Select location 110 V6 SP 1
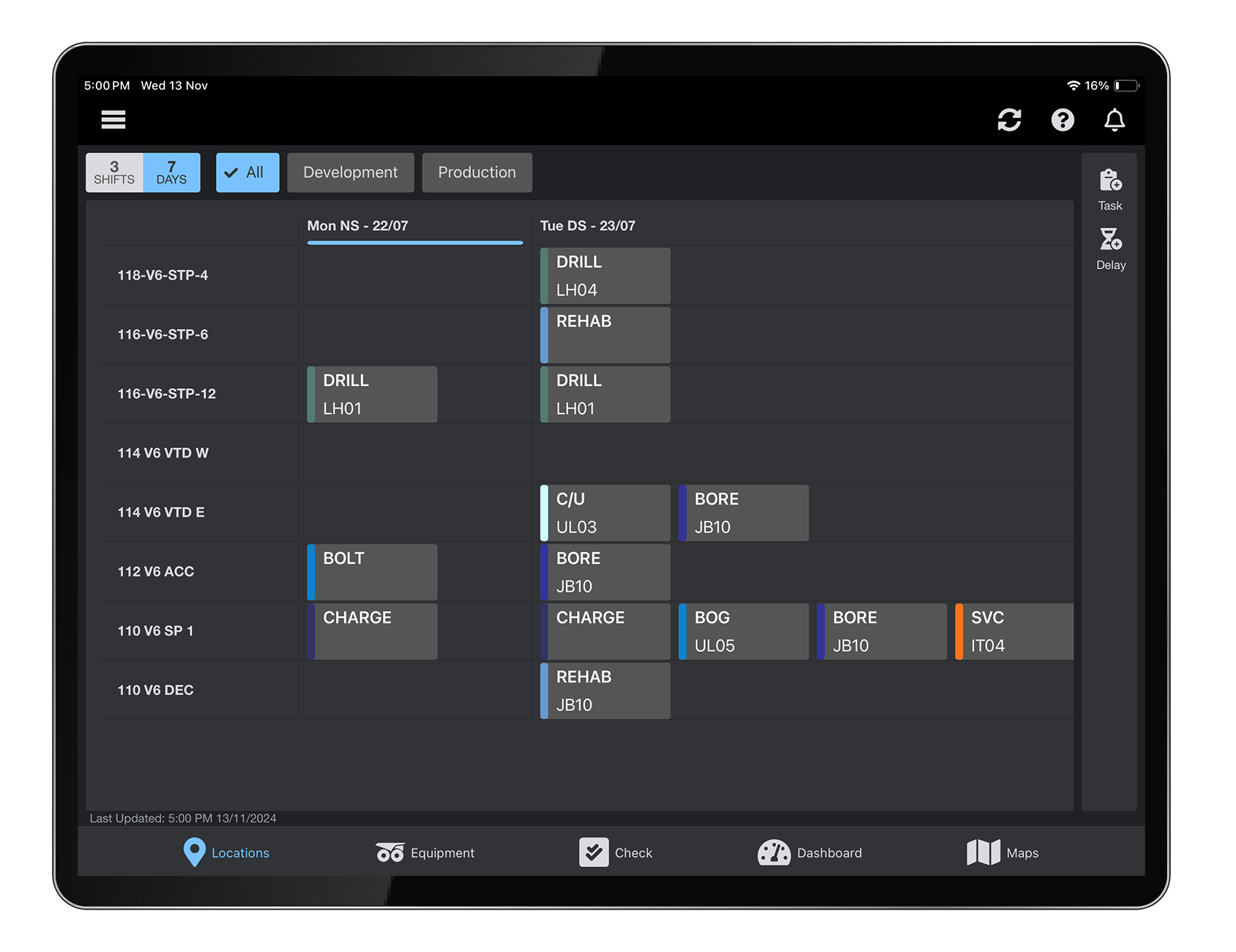1236x952 pixels. 155,631
